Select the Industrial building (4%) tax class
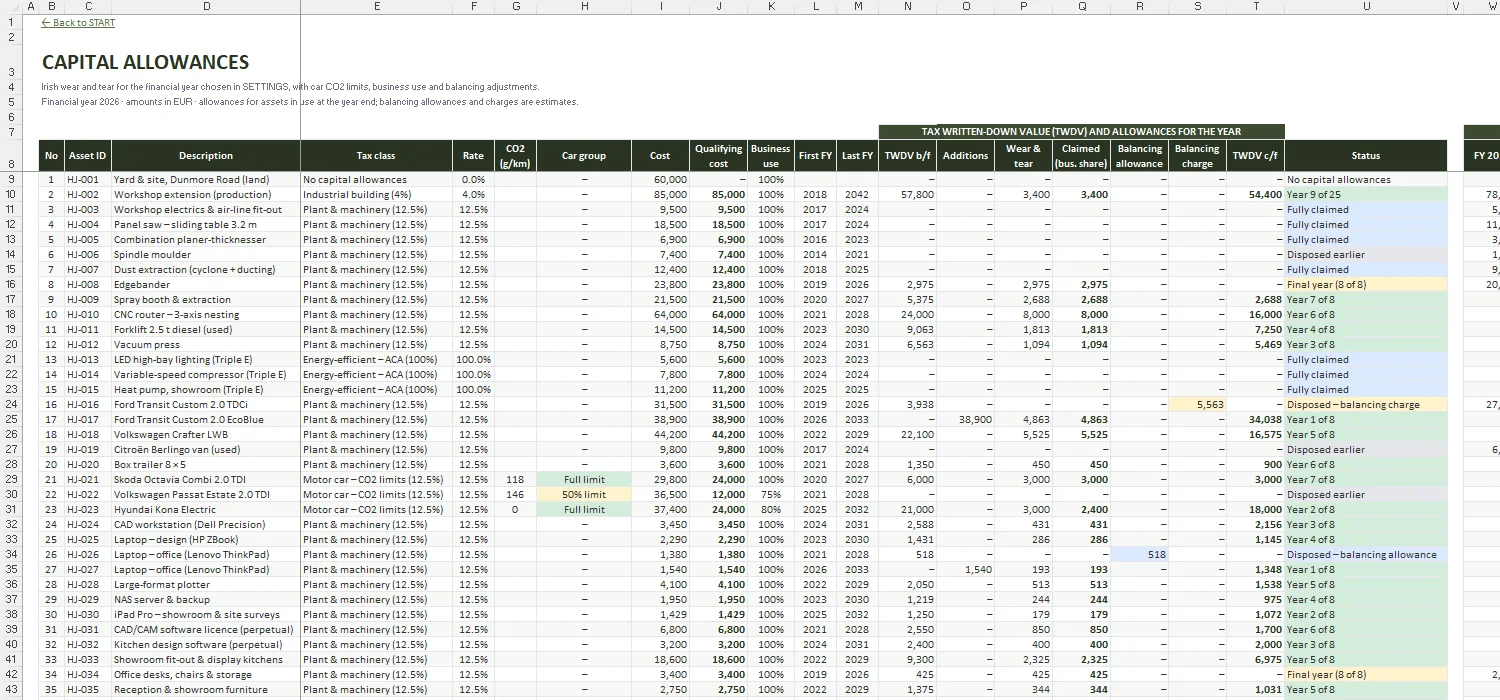Screen dimensions: 1500x700 (x=376, y=194)
